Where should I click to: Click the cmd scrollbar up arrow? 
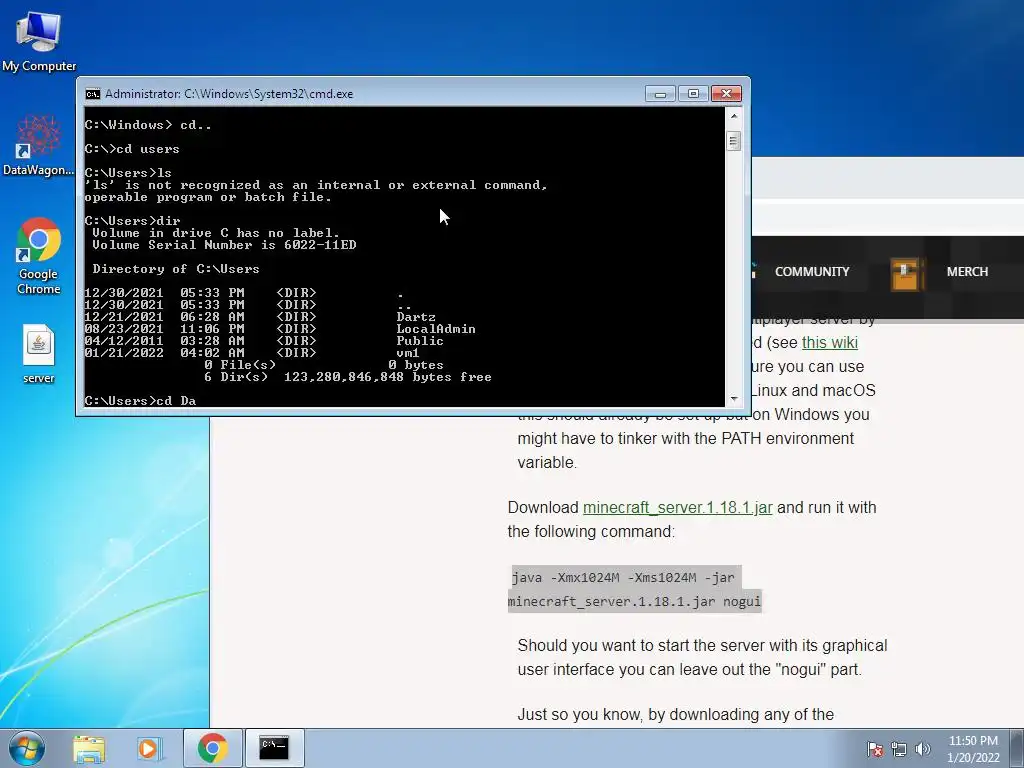click(733, 116)
